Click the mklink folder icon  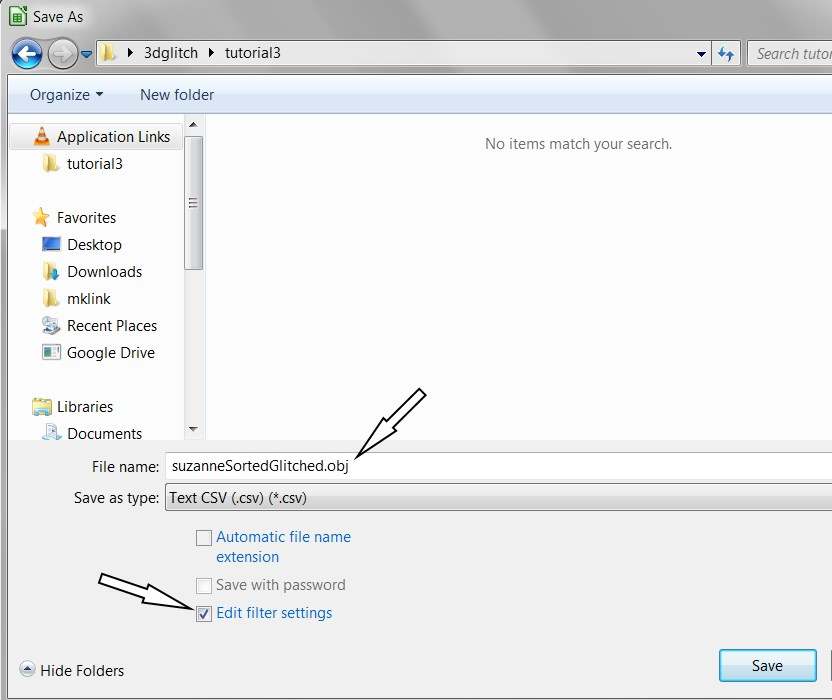(50, 298)
